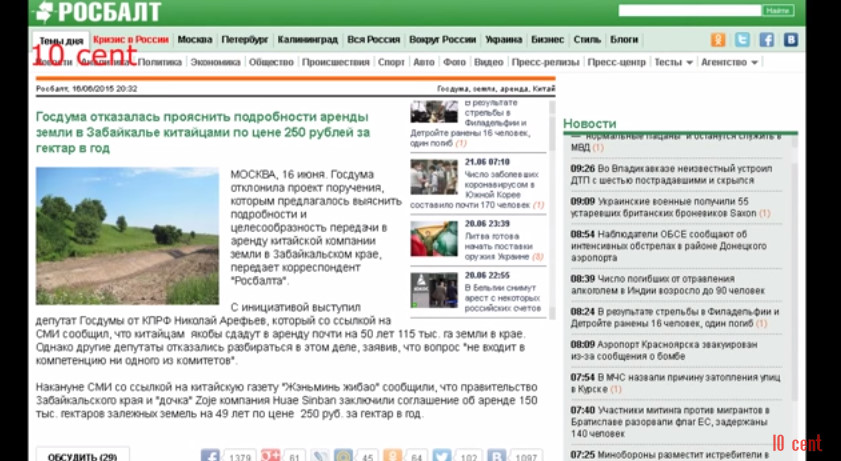841x461 pixels.
Task: Select Фото in the submenu
Action: (454, 62)
